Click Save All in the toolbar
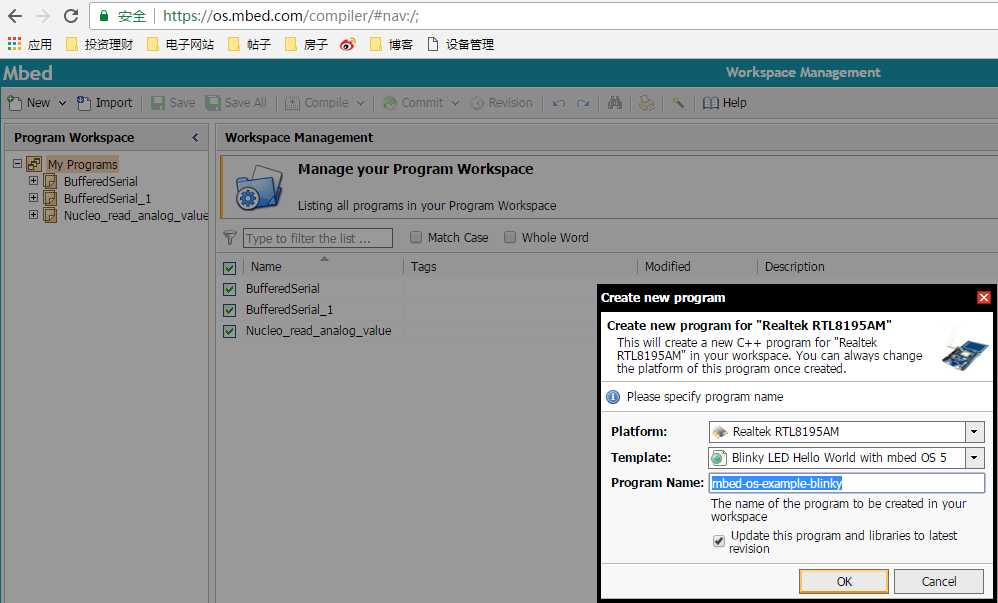Image resolution: width=998 pixels, height=603 pixels. [x=237, y=103]
